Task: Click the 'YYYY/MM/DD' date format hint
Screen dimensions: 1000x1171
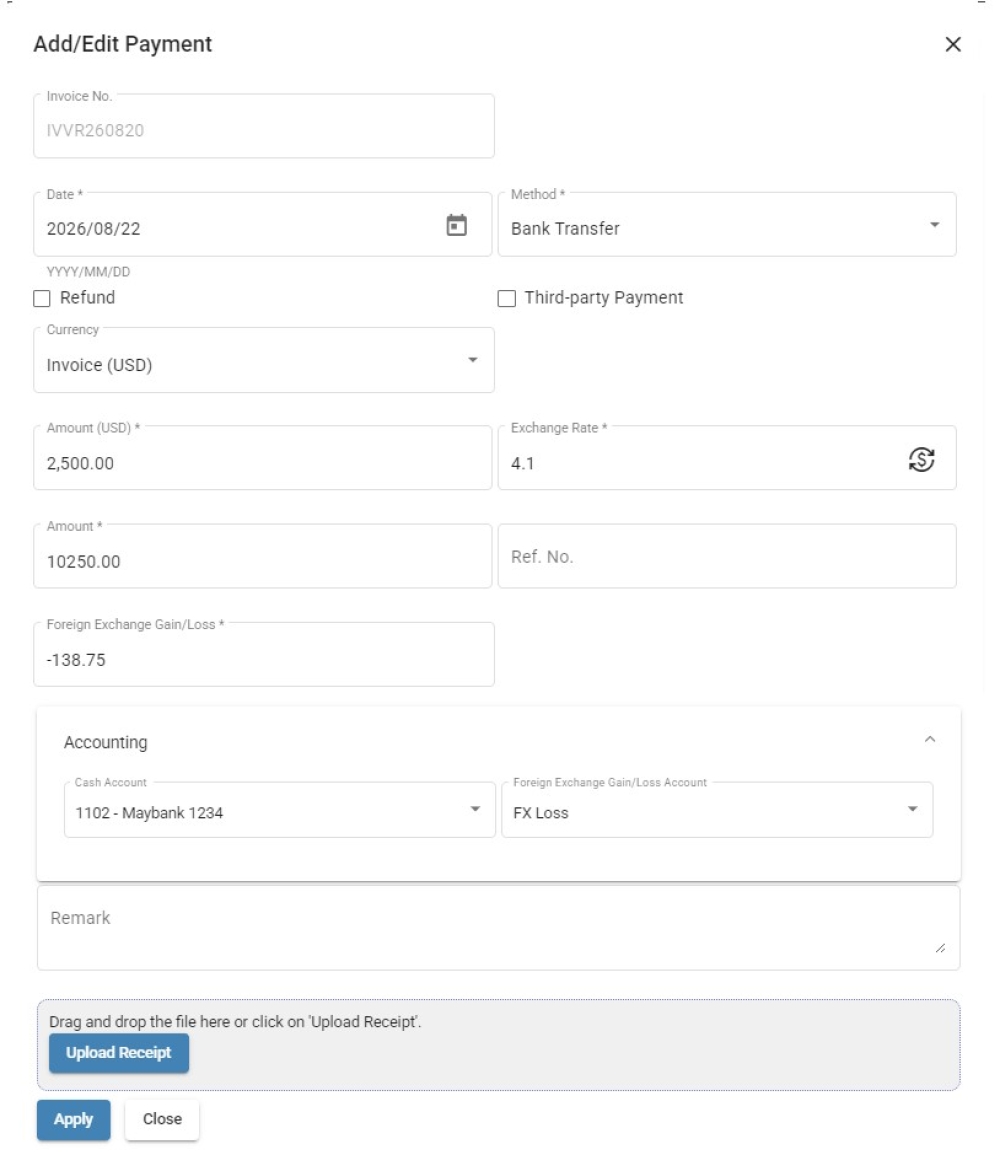Action: pos(88,272)
